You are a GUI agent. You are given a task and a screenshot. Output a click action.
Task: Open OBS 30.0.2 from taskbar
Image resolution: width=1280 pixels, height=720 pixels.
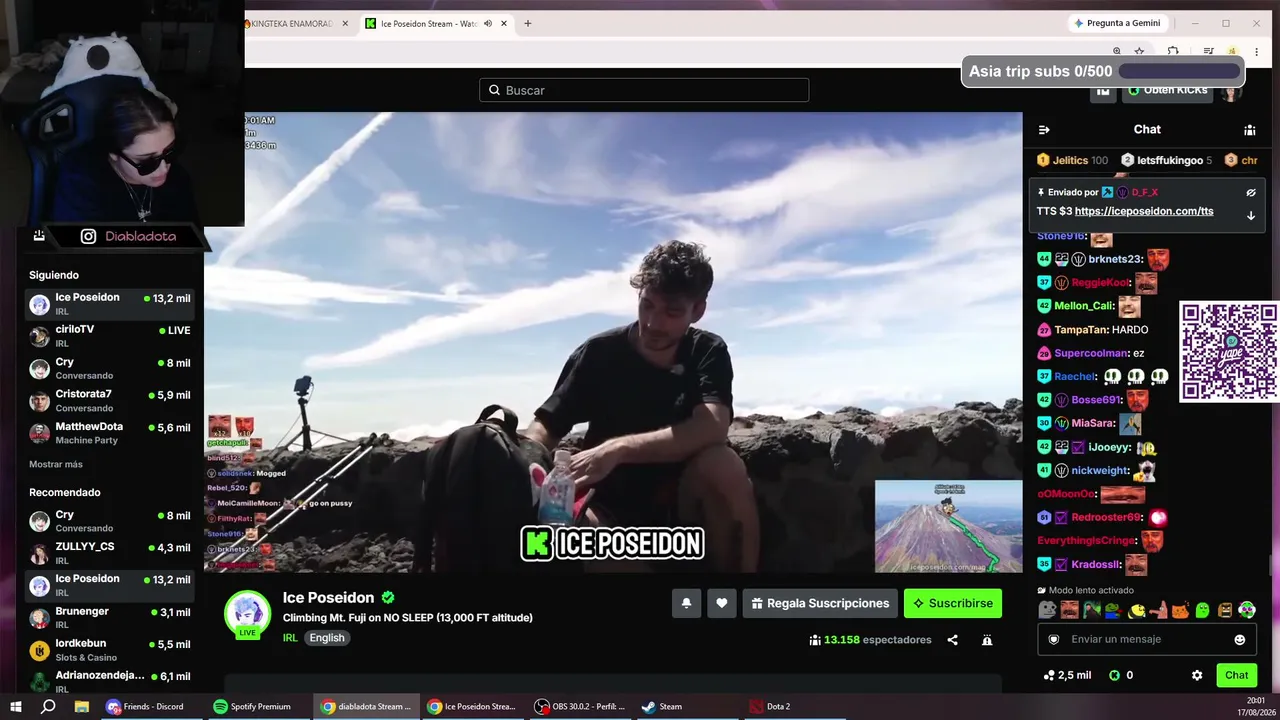pyautogui.click(x=580, y=706)
